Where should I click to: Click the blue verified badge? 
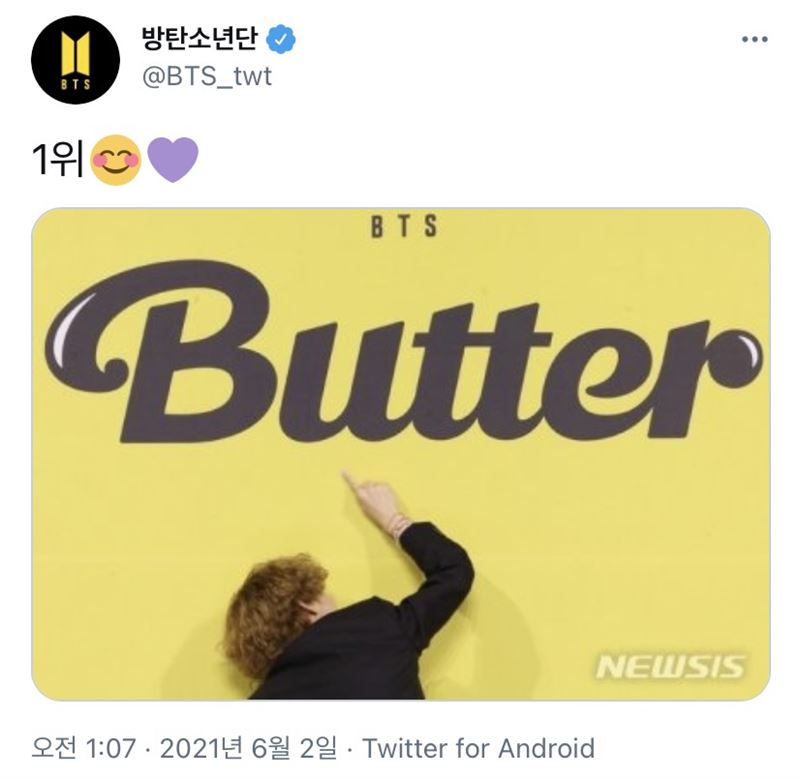(x=282, y=40)
